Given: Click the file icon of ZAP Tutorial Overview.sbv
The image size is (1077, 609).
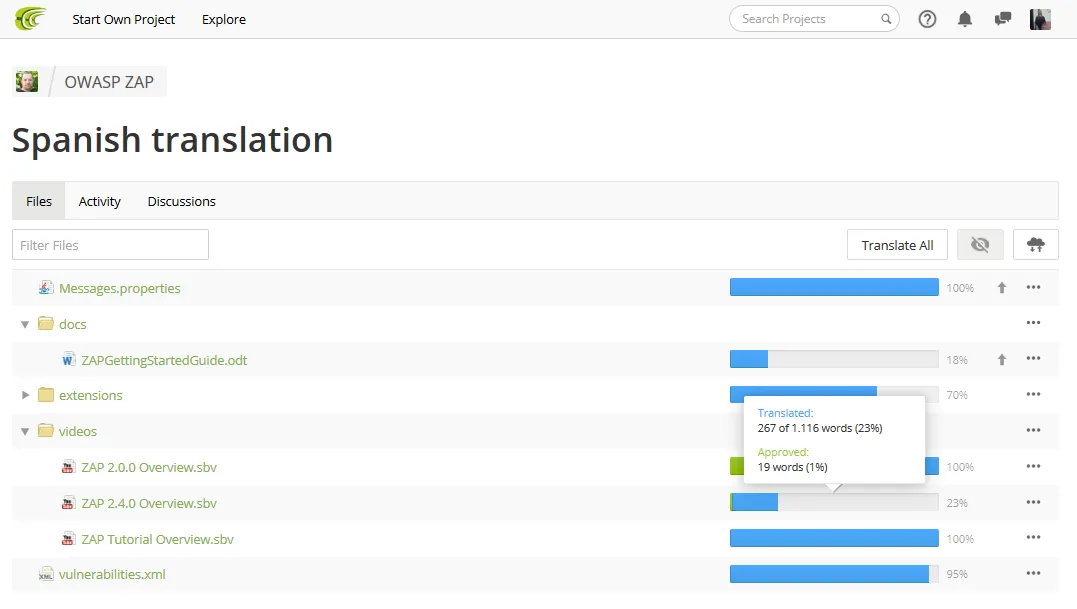Looking at the screenshot, I should [x=68, y=538].
